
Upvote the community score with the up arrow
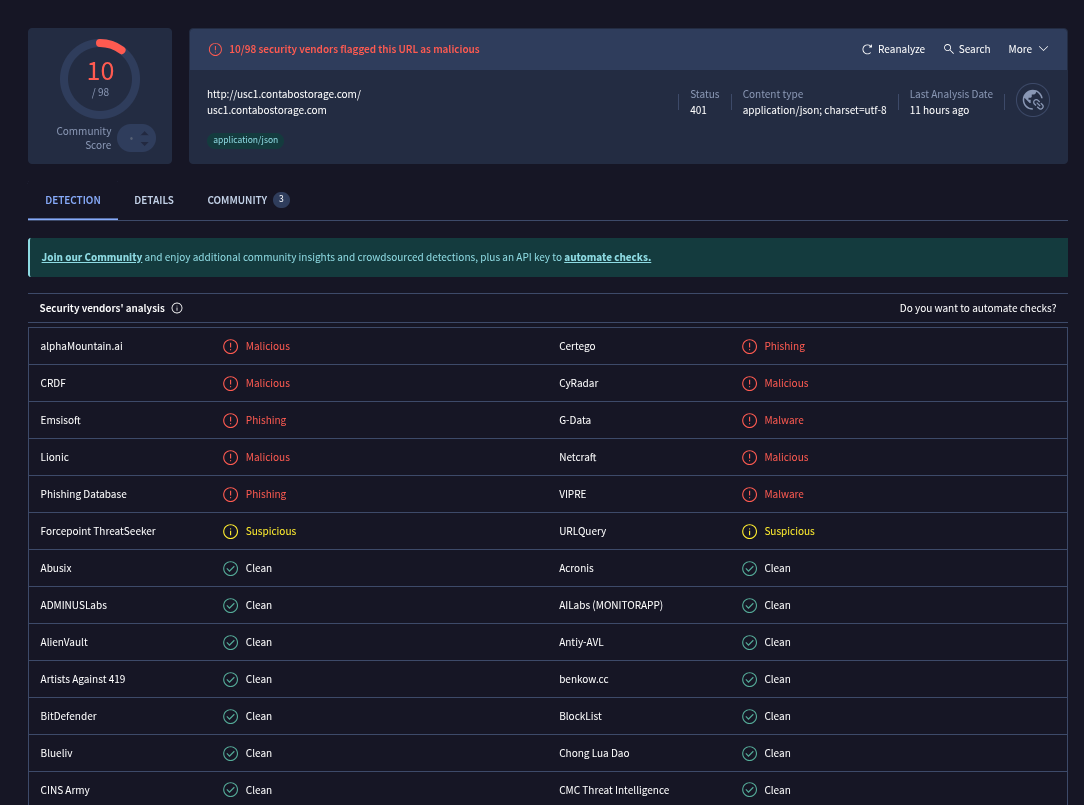click(144, 132)
